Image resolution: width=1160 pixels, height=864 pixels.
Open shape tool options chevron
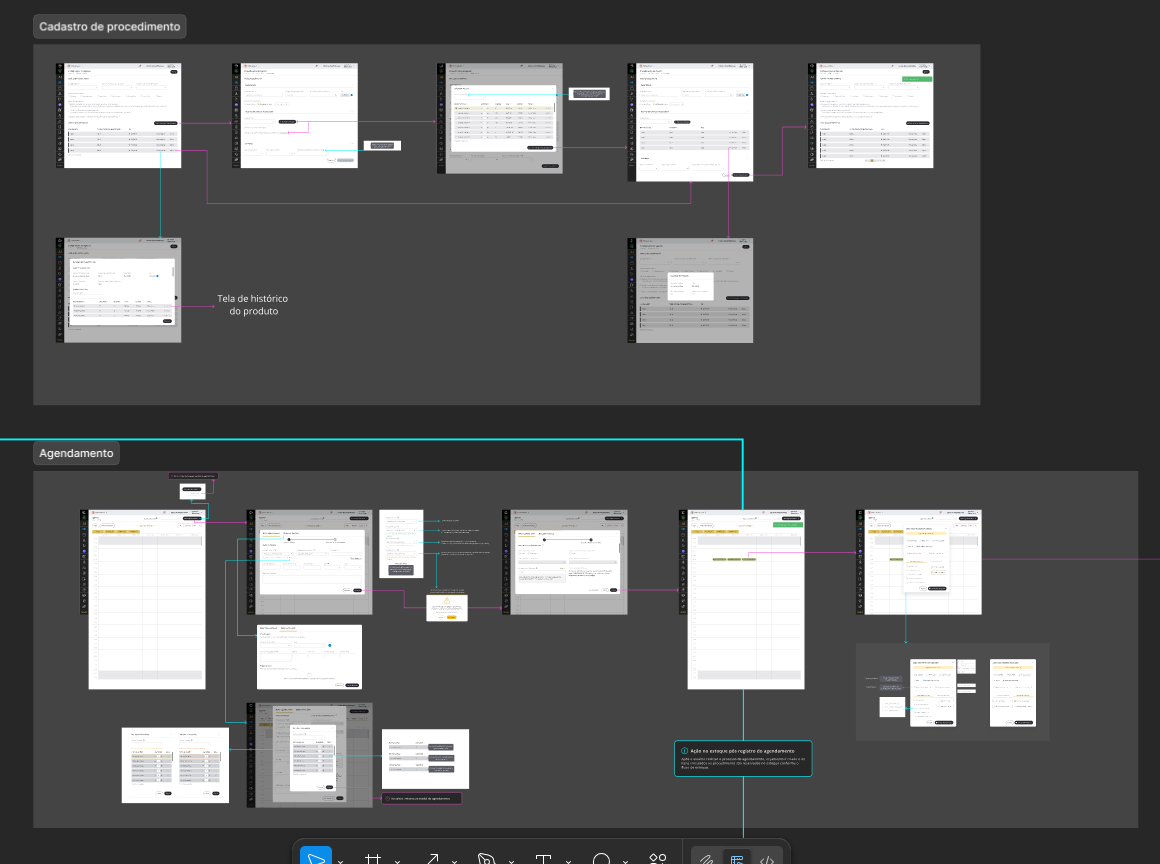[x=625, y=861]
